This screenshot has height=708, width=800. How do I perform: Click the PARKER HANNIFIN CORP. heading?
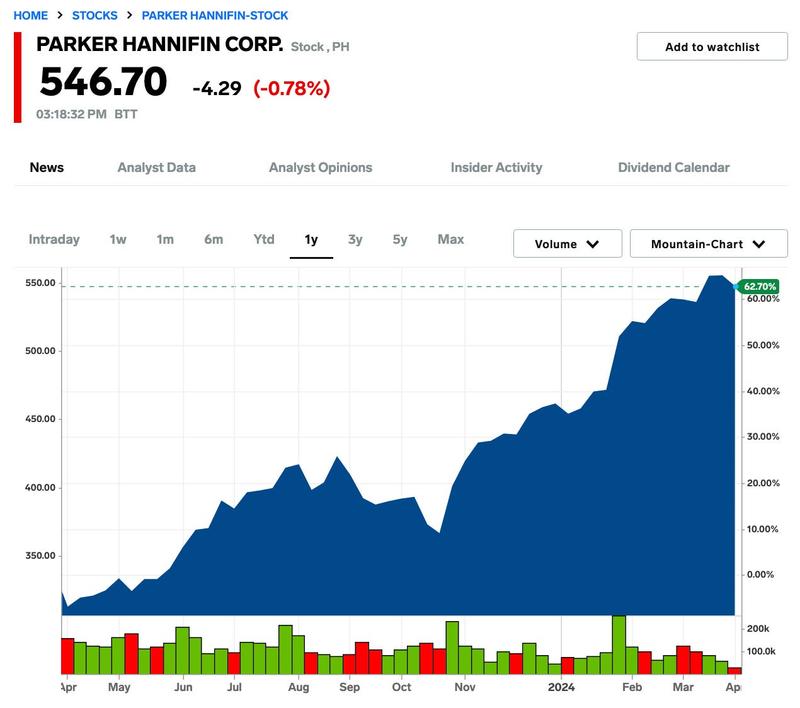[160, 44]
